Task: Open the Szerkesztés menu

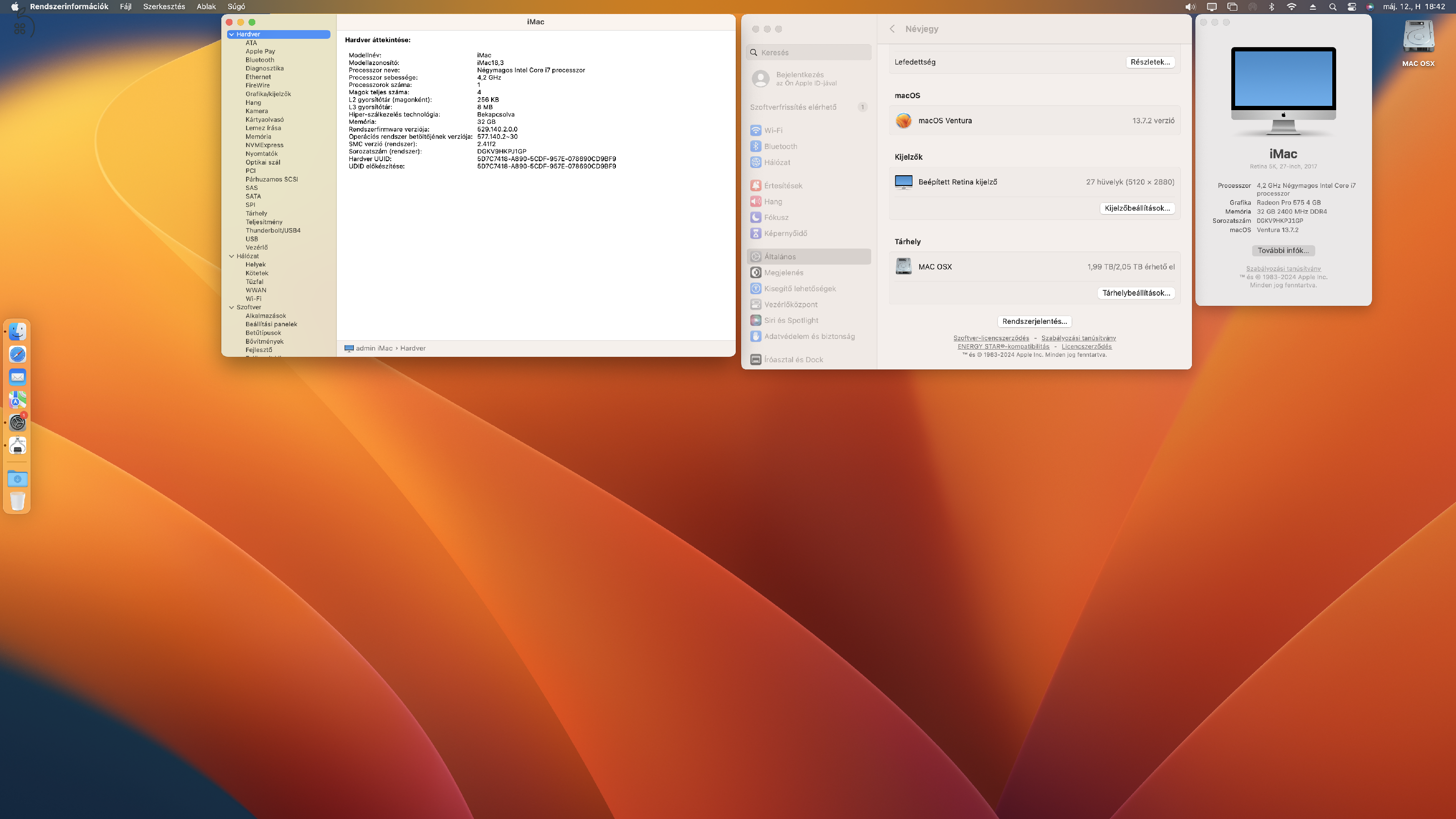Action: [164, 7]
